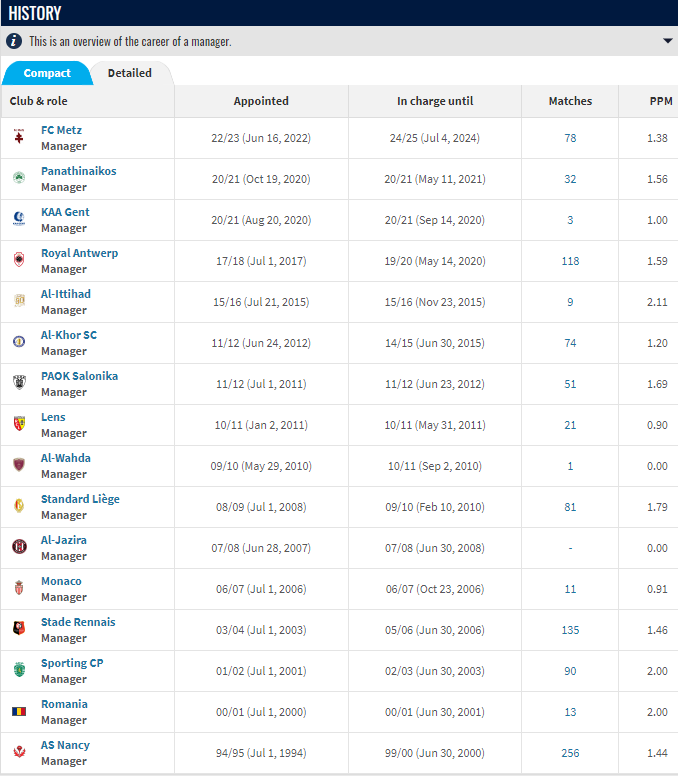The height and width of the screenshot is (776, 678).
Task: Click the Panathinaikos club crest icon
Action: tap(19, 178)
